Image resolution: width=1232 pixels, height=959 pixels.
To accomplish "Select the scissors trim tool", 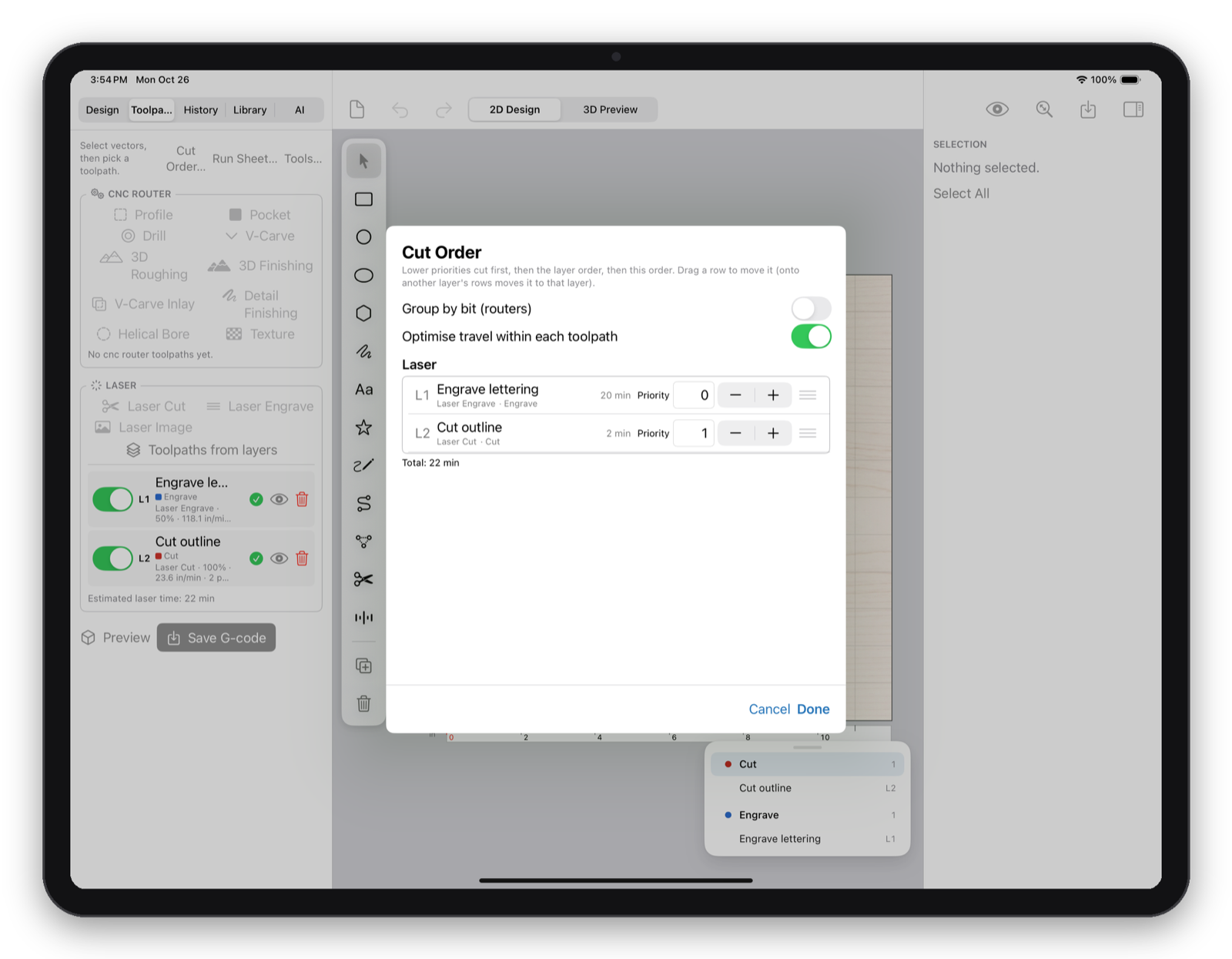I will [363, 579].
